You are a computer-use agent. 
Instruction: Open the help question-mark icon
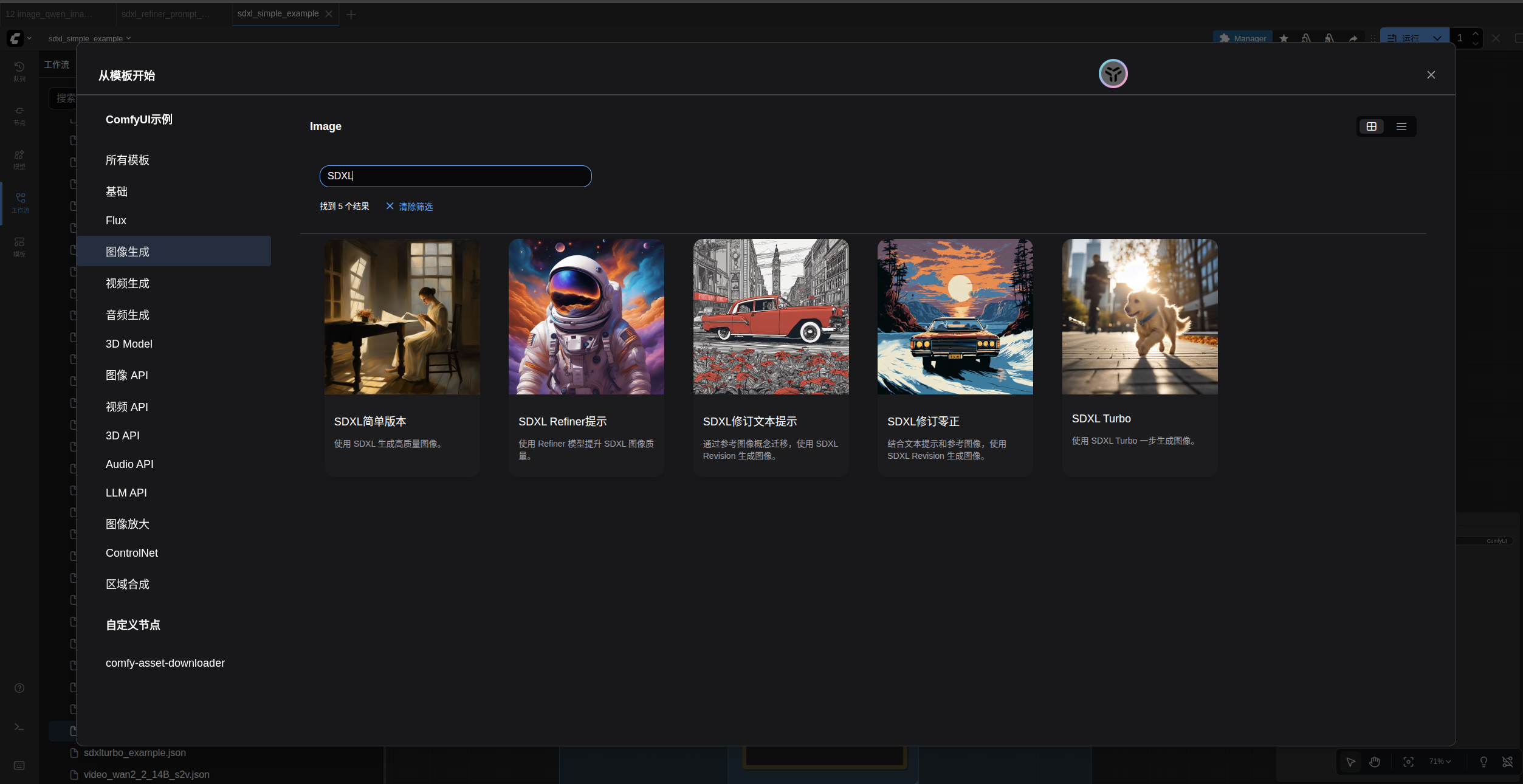pyautogui.click(x=19, y=688)
